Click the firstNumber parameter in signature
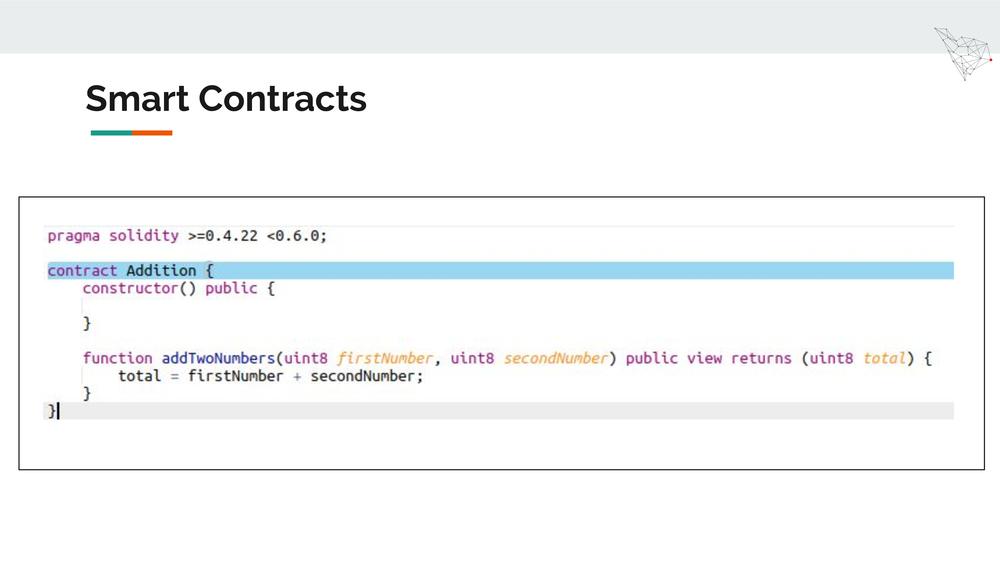 (385, 358)
